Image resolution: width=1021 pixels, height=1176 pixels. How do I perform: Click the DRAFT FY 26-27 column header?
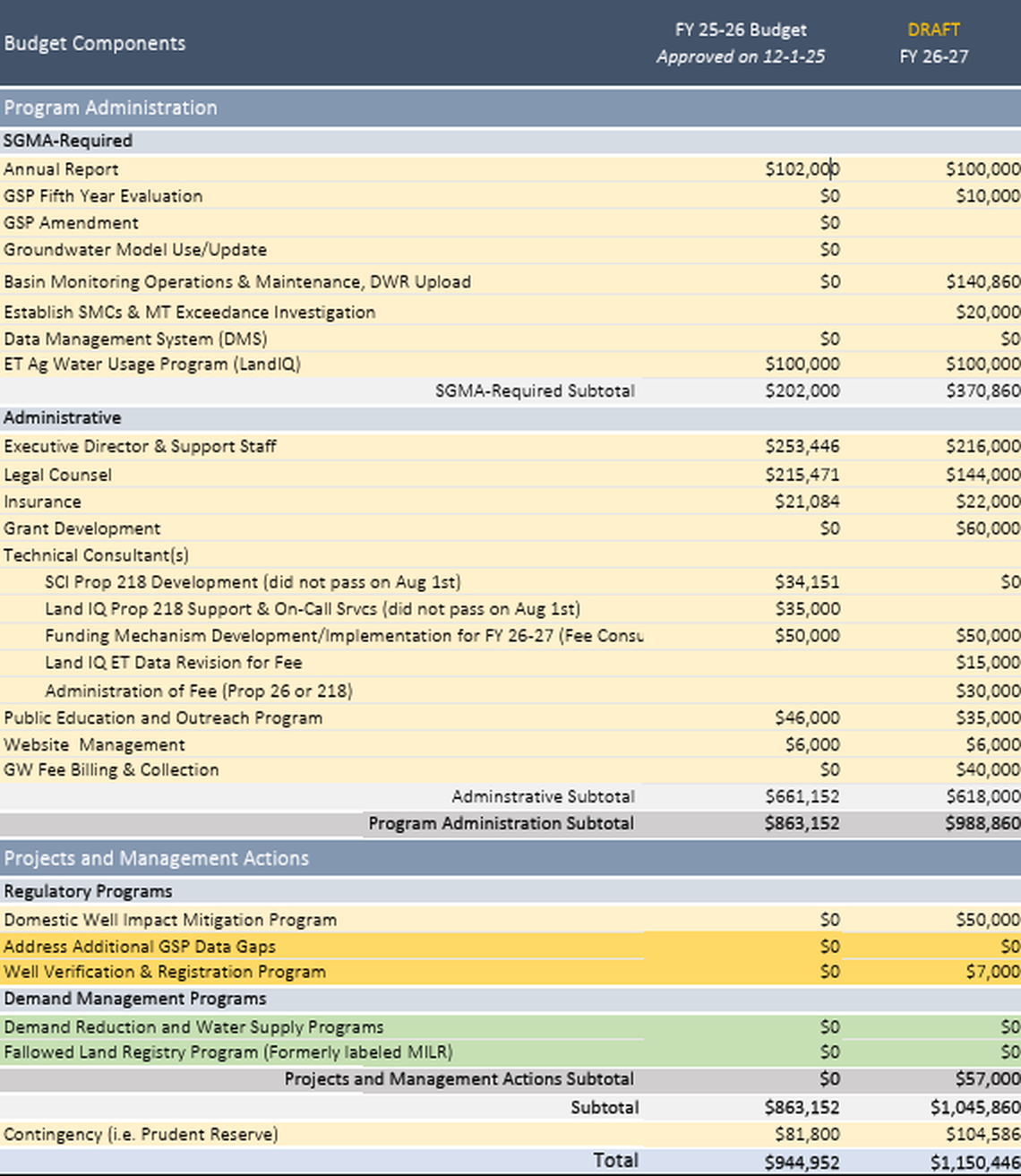(x=934, y=43)
